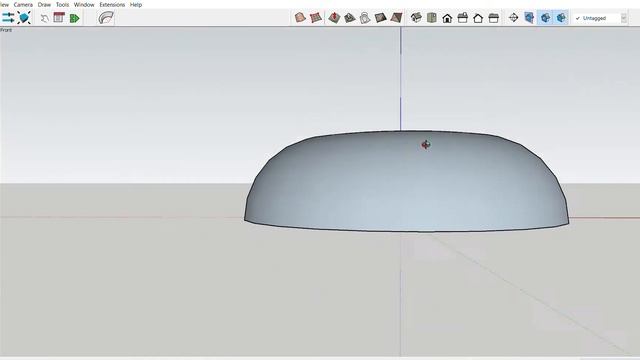
Task: Open the Camera menu
Action: click(x=23, y=4)
